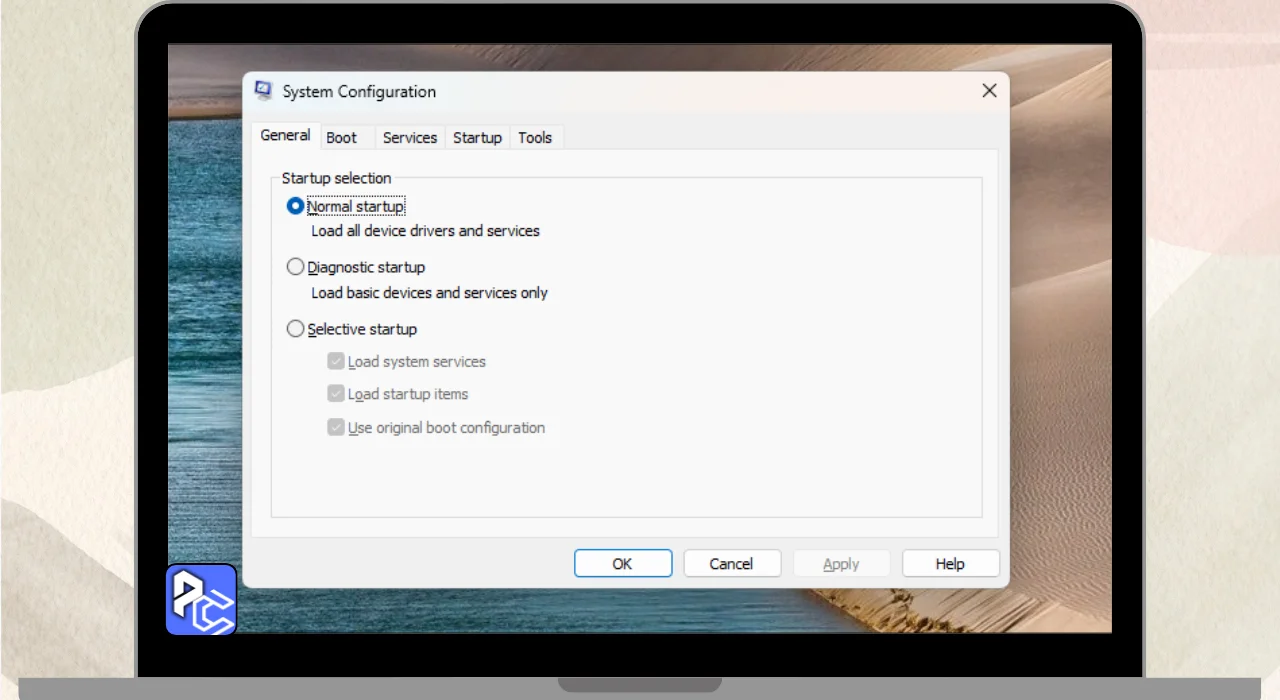Image resolution: width=1280 pixels, height=700 pixels.
Task: Switch to the General tab
Action: pos(285,136)
